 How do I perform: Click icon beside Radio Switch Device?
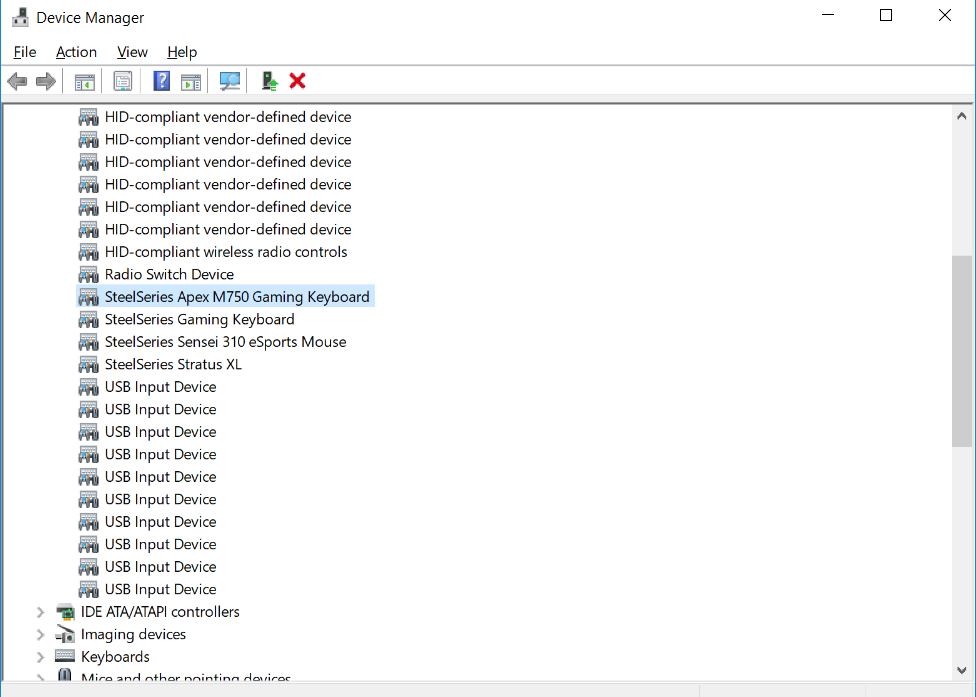pos(88,274)
